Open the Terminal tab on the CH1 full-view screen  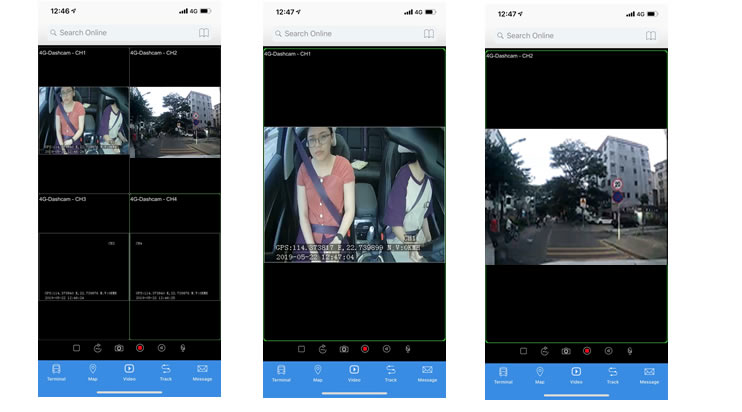pos(281,373)
